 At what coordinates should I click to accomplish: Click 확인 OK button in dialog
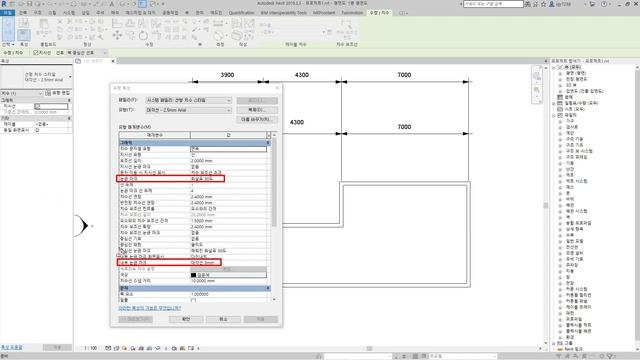coord(186,319)
